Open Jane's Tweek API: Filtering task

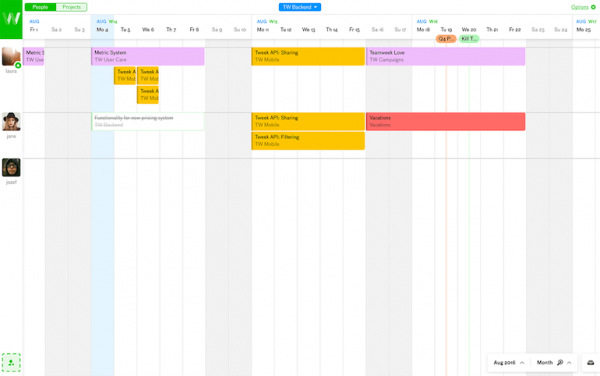[x=308, y=141]
